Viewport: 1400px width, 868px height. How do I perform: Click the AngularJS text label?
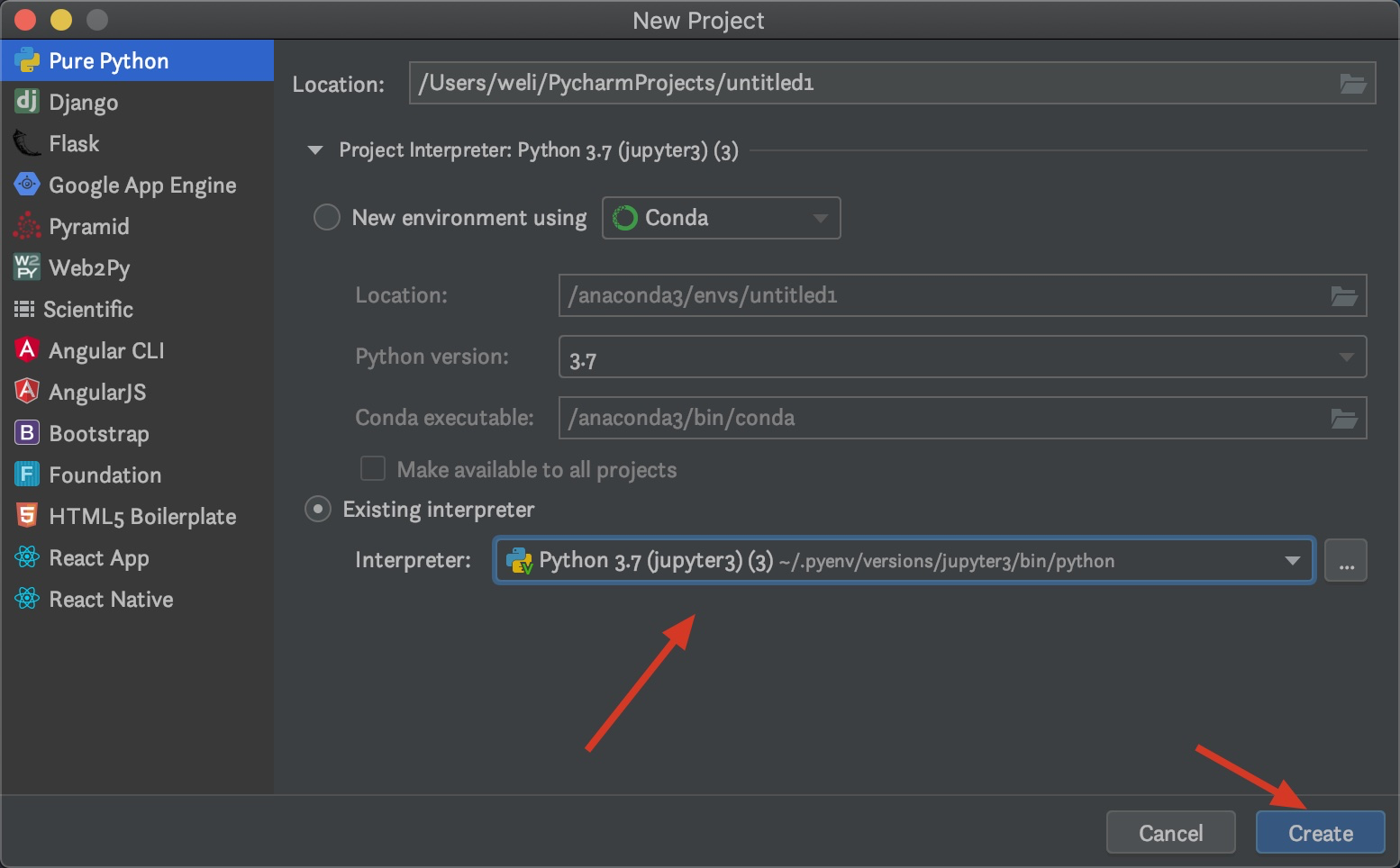(x=97, y=393)
